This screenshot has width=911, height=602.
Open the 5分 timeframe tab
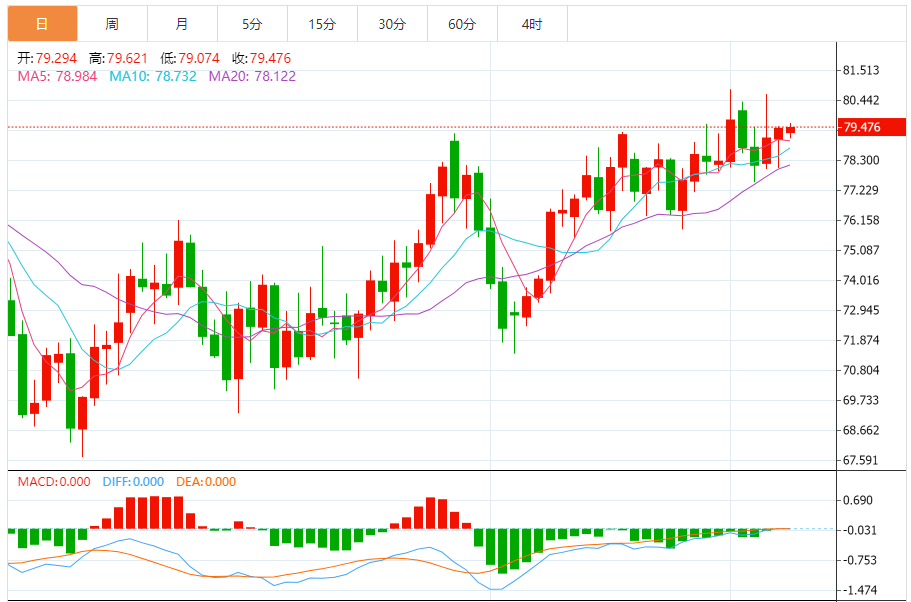[252, 24]
